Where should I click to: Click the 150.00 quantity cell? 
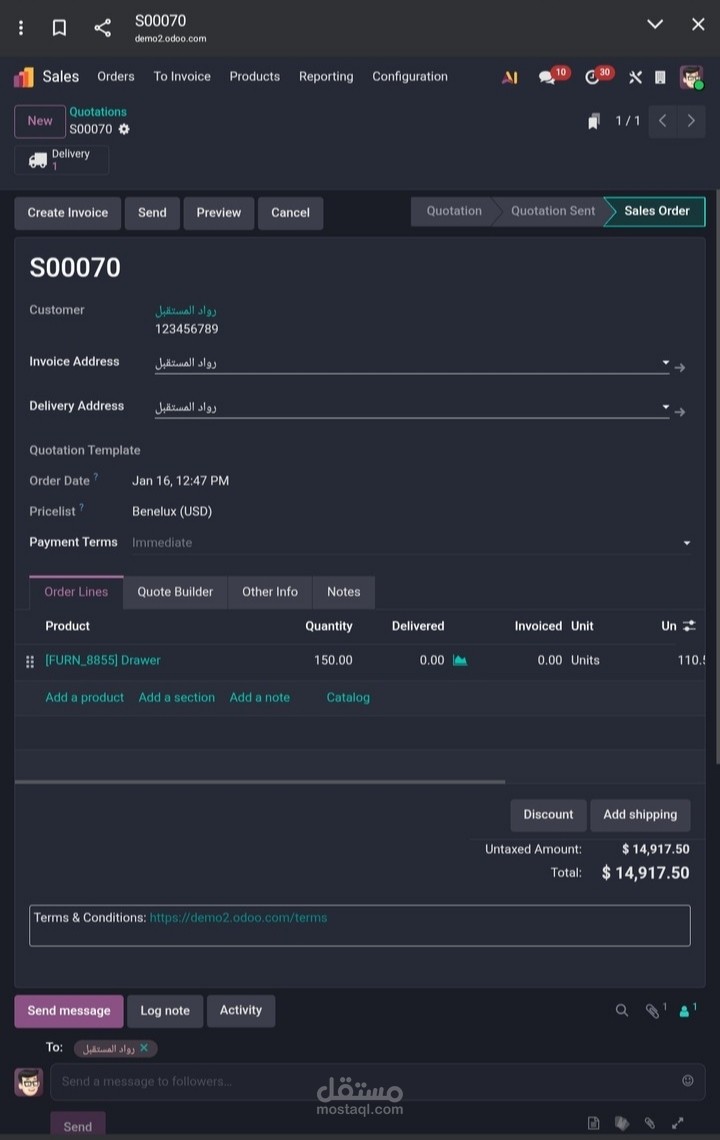point(333,660)
